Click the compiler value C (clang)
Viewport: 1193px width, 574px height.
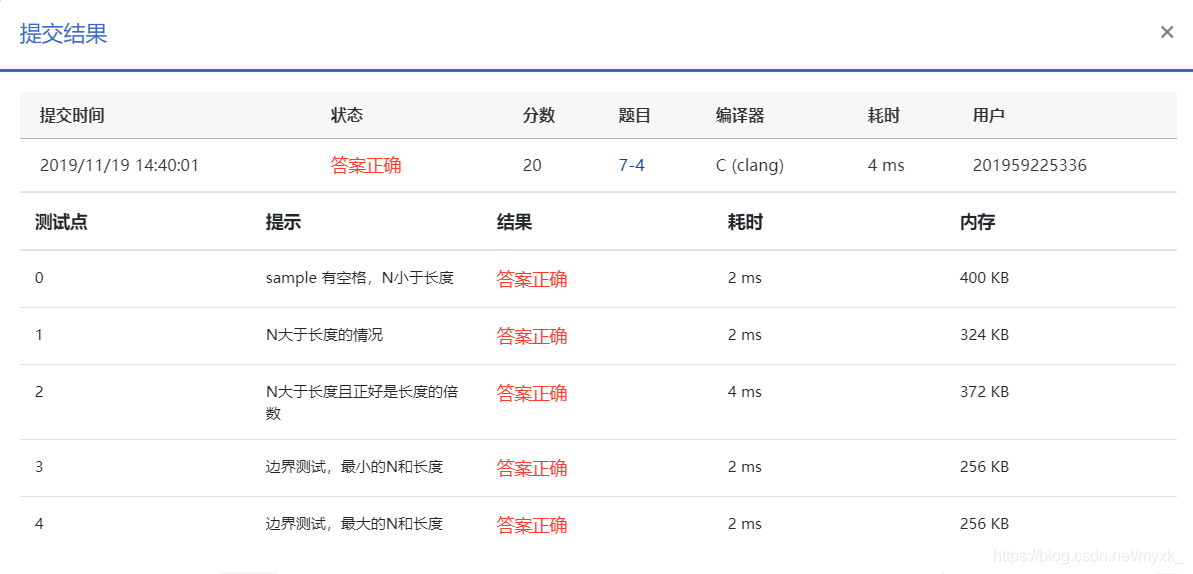click(750, 165)
